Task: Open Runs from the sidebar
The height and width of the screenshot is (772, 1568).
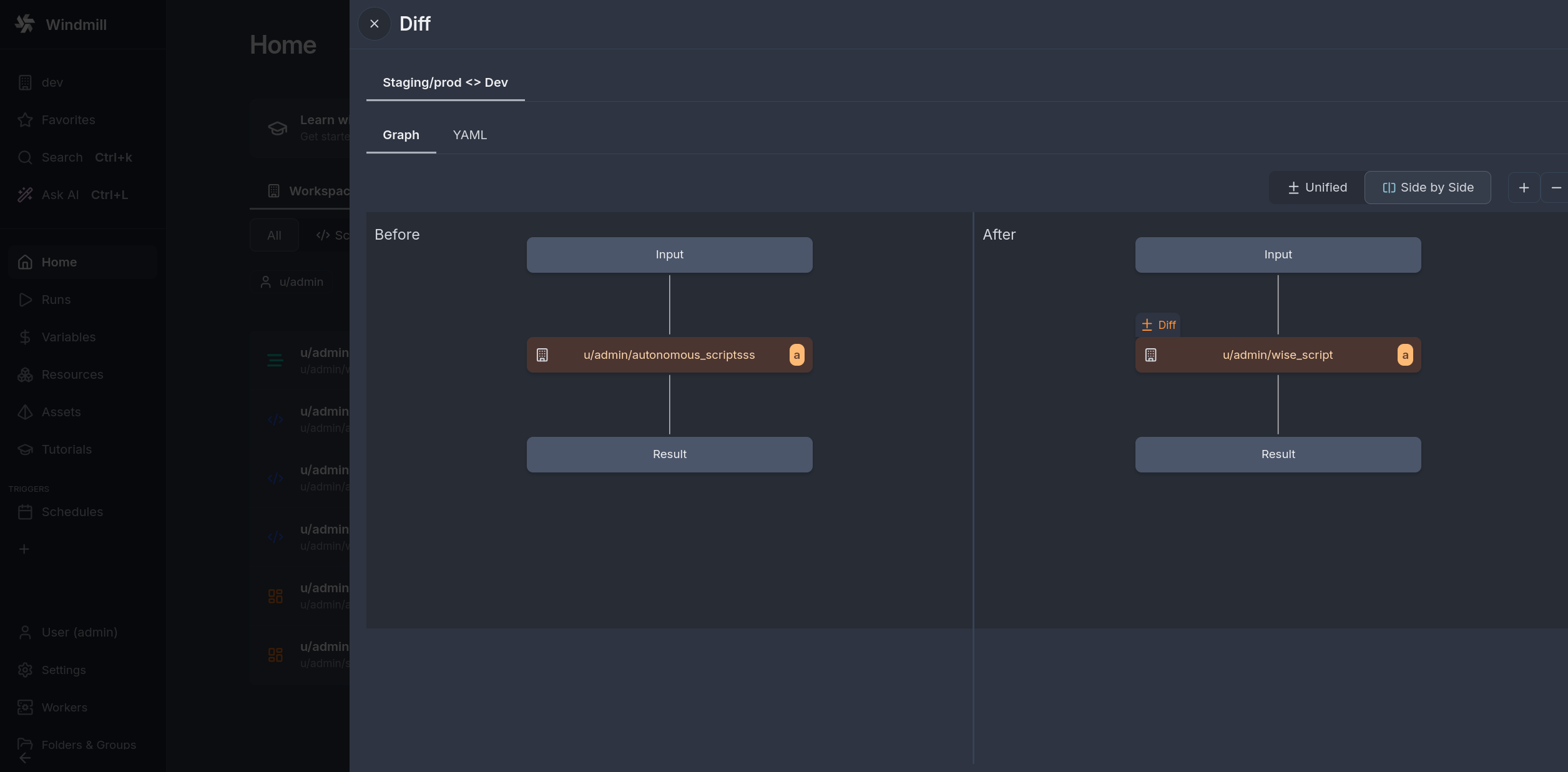Action: click(56, 300)
